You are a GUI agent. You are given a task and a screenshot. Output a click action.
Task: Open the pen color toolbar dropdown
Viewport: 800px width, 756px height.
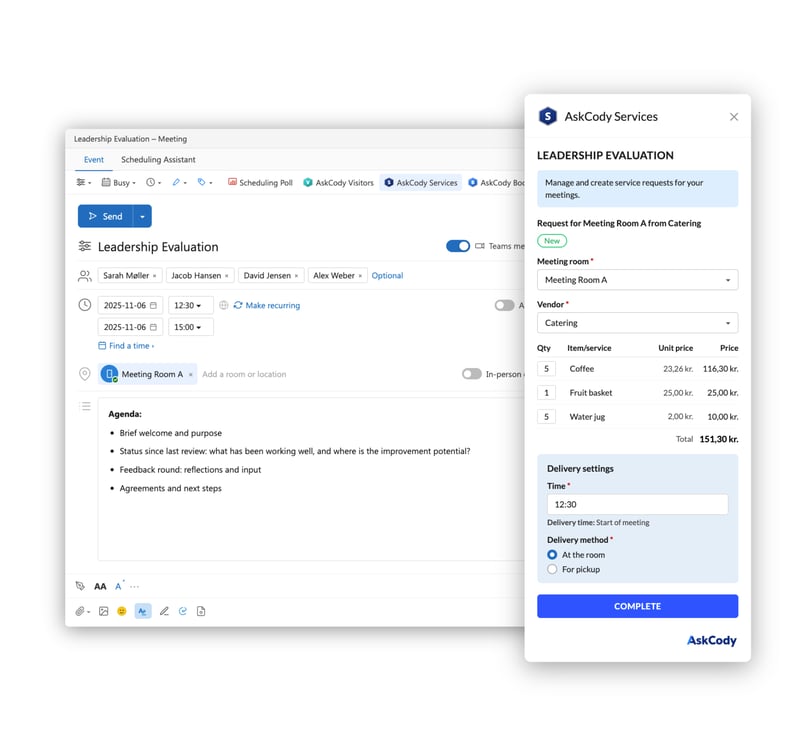pos(179,183)
